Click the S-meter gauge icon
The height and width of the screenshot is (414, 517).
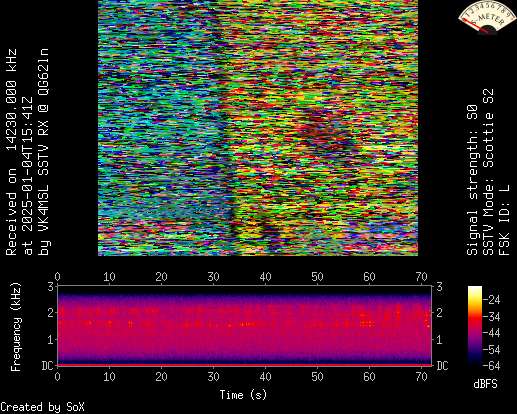[486, 16]
